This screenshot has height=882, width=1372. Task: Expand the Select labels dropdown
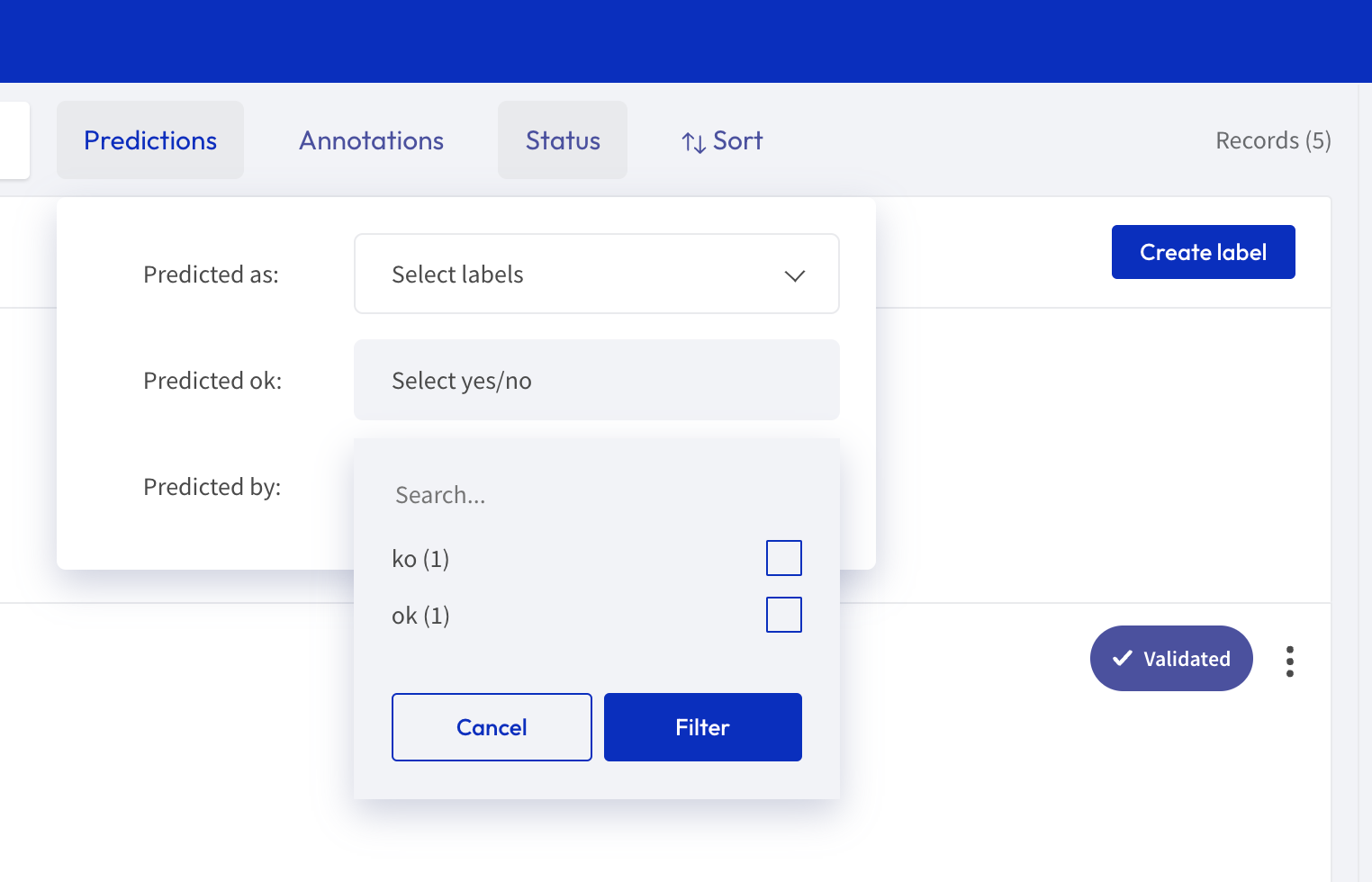tap(597, 274)
